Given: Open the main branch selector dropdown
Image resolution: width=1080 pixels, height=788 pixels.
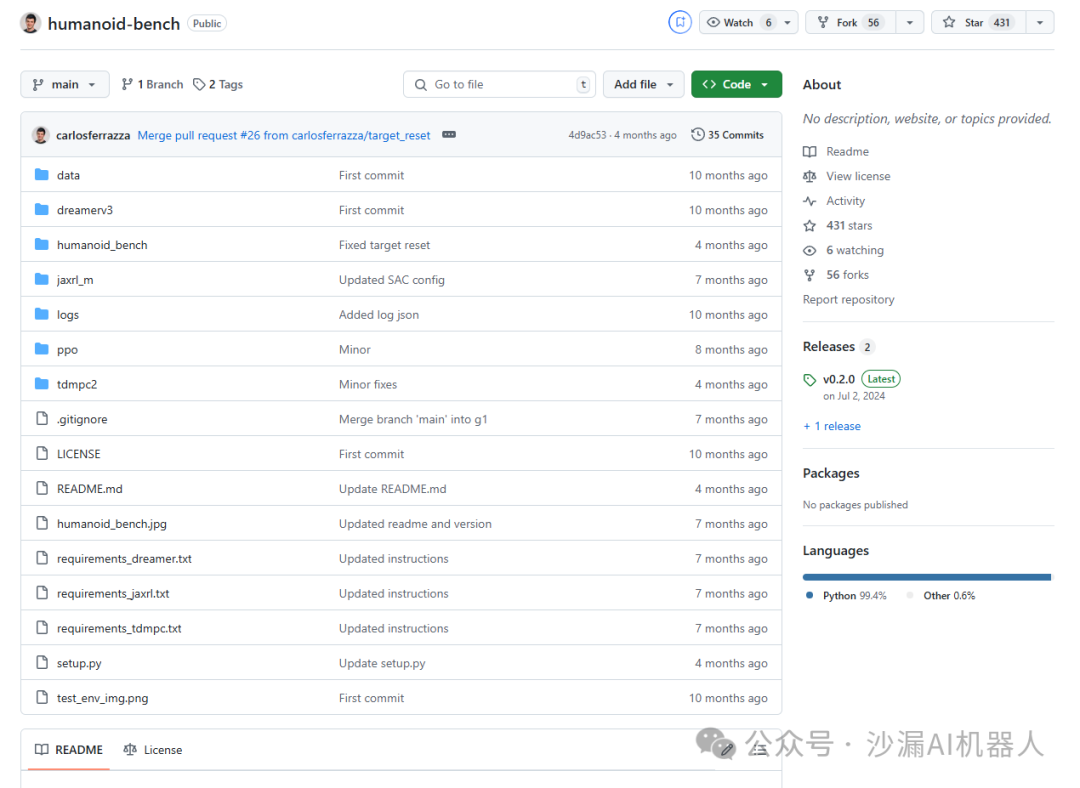Looking at the screenshot, I should coord(65,84).
